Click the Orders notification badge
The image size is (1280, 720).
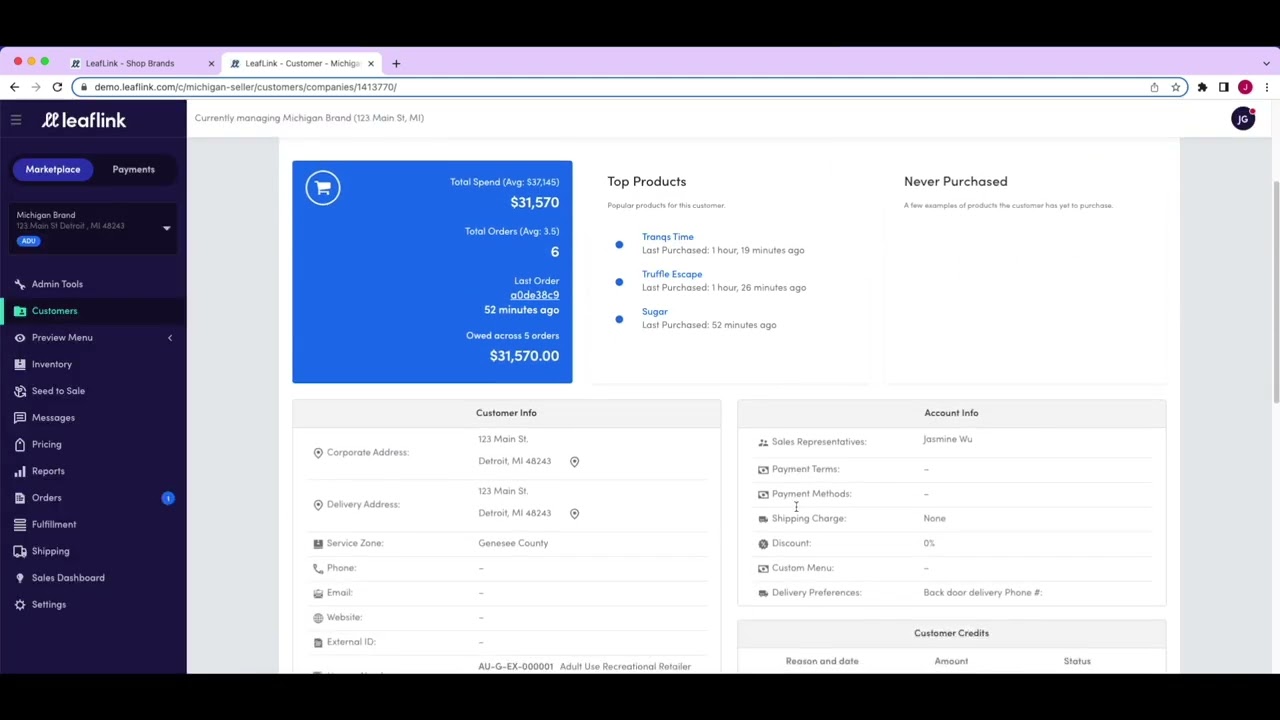click(x=168, y=498)
